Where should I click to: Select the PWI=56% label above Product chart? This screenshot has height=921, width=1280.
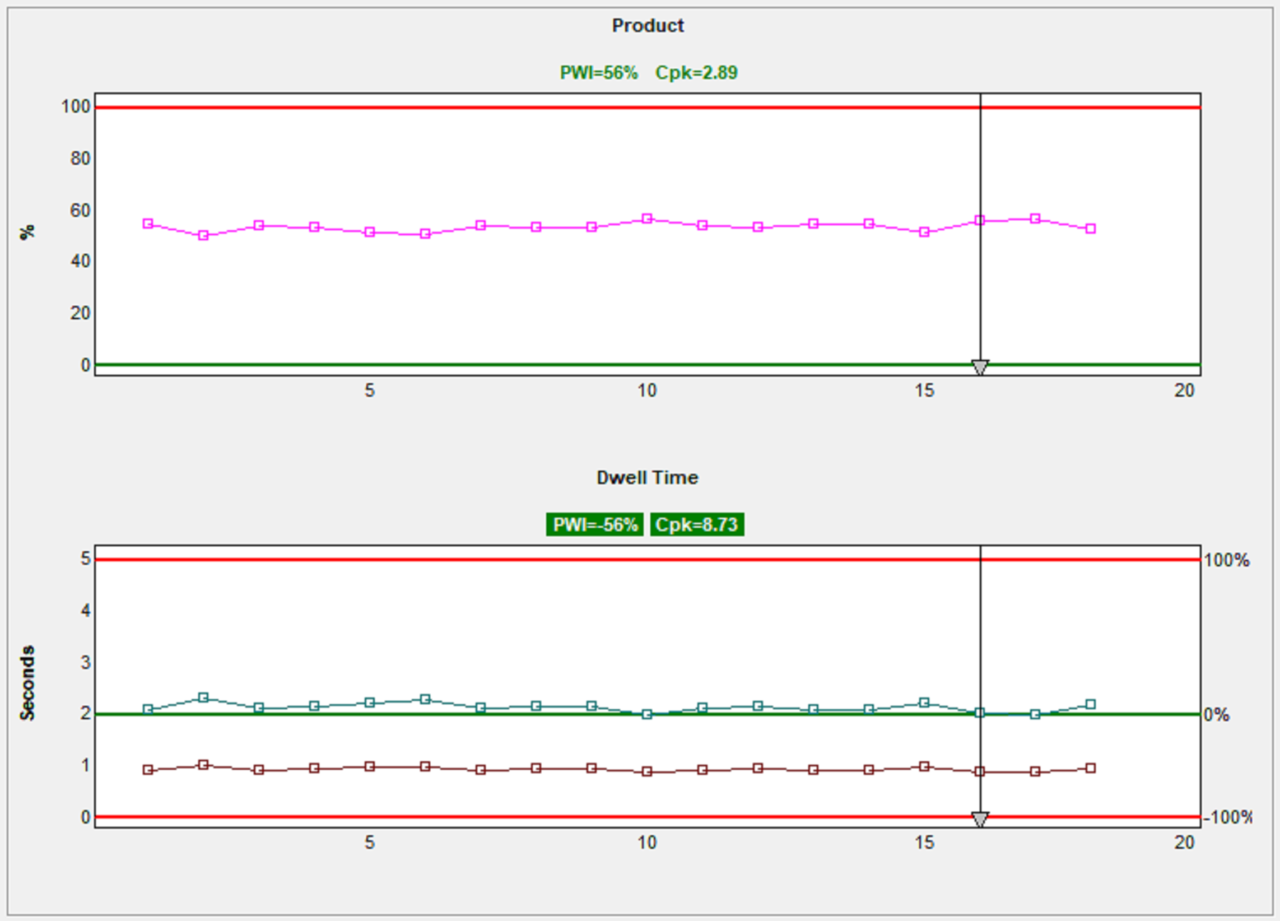click(x=598, y=72)
